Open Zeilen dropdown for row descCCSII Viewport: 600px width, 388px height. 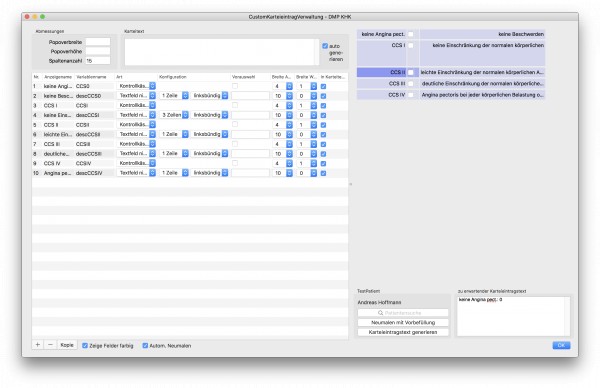click(174, 134)
